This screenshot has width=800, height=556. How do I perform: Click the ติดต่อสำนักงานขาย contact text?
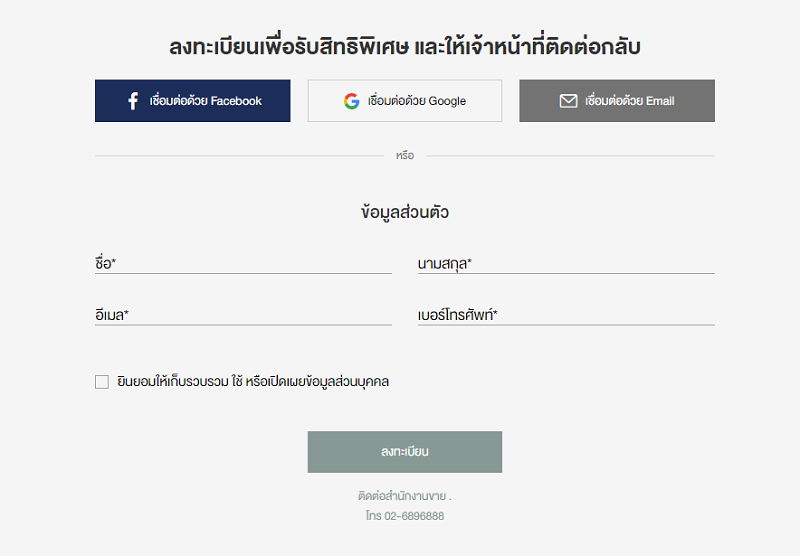[x=402, y=496]
